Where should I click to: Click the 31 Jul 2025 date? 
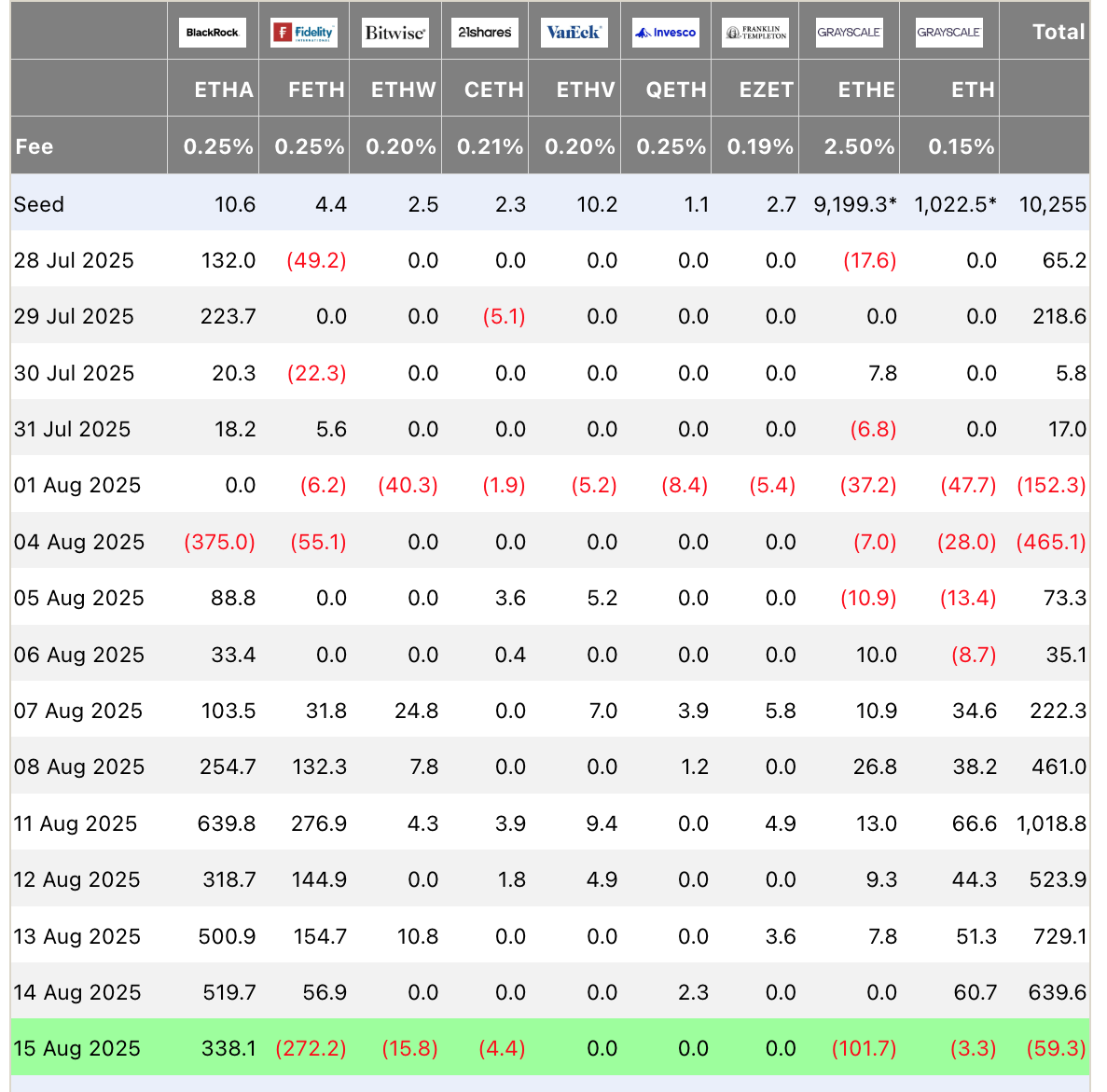click(x=72, y=429)
